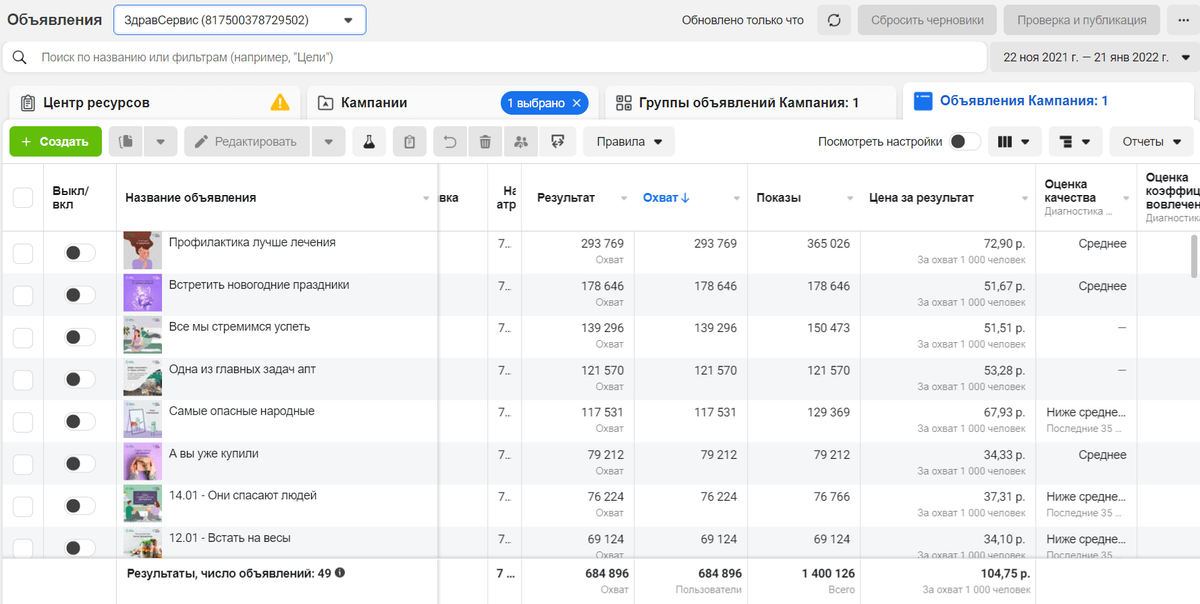Click Проверка и публикация button
Viewport: 1200px width, 604px height.
coord(1082,20)
